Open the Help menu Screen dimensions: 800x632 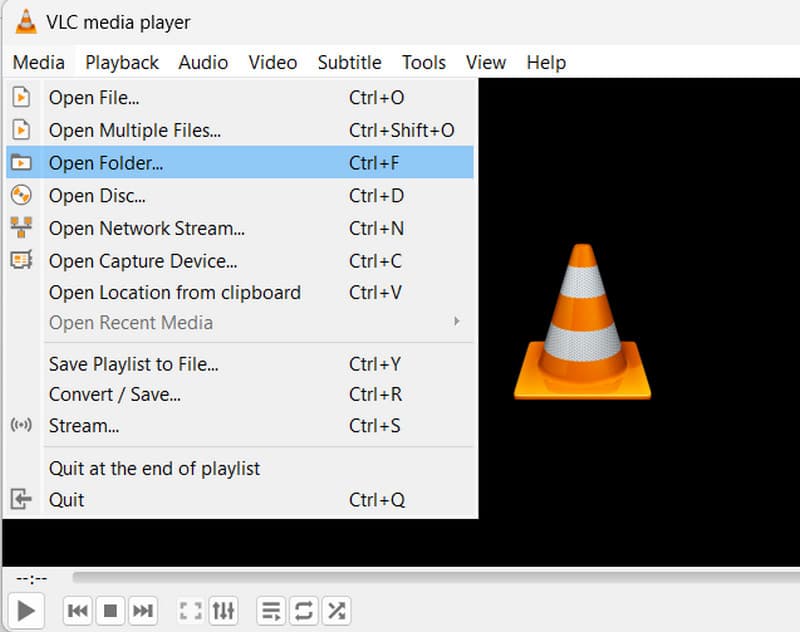point(546,62)
